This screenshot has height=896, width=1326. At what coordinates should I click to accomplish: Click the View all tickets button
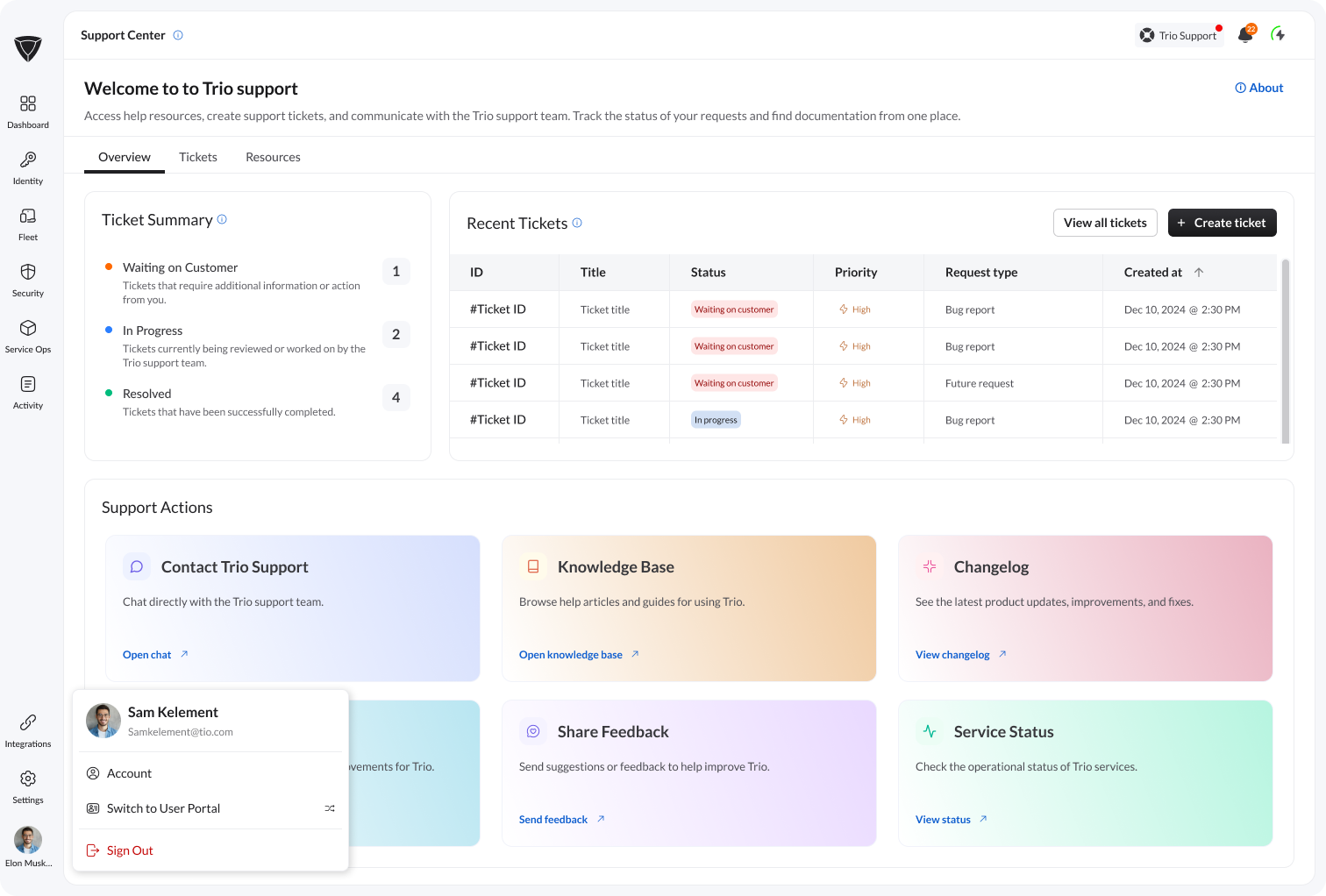pyautogui.click(x=1105, y=223)
